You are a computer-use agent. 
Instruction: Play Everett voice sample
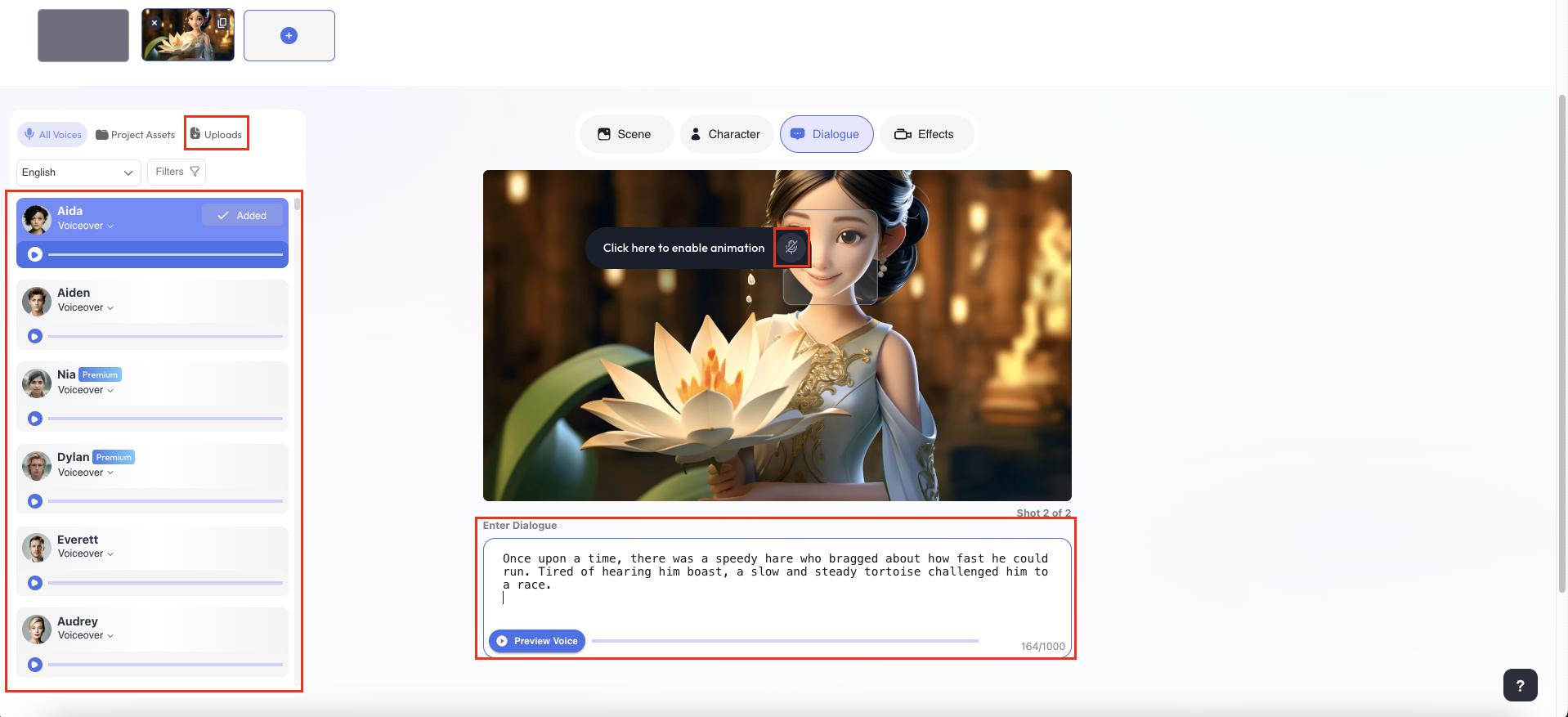click(x=35, y=583)
